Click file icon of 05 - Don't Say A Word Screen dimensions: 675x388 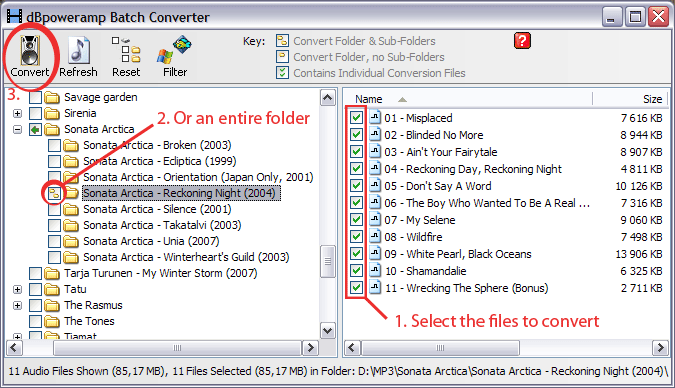[375, 186]
